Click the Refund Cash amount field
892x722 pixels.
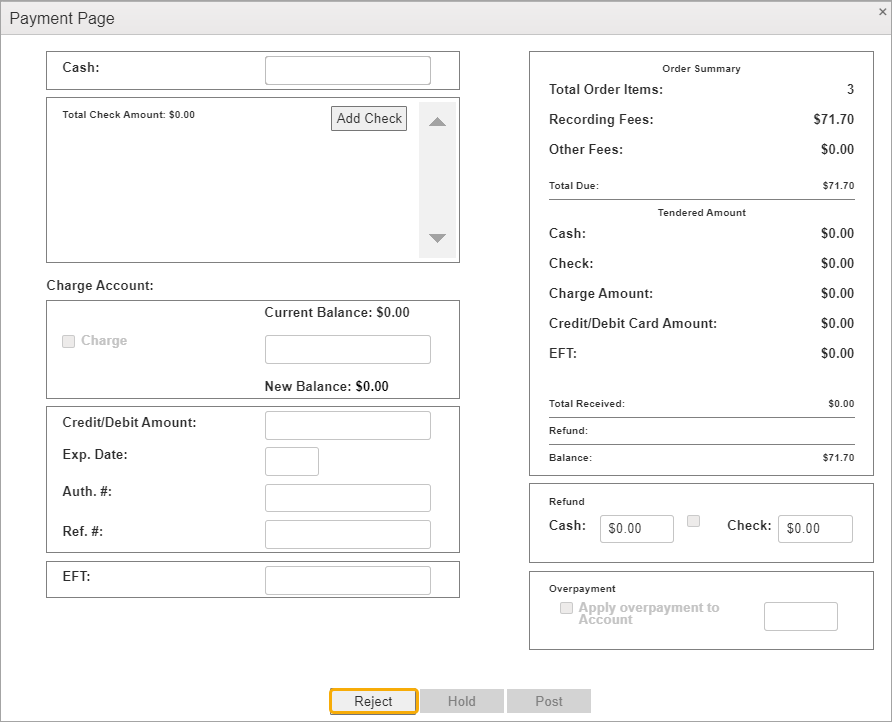click(636, 529)
